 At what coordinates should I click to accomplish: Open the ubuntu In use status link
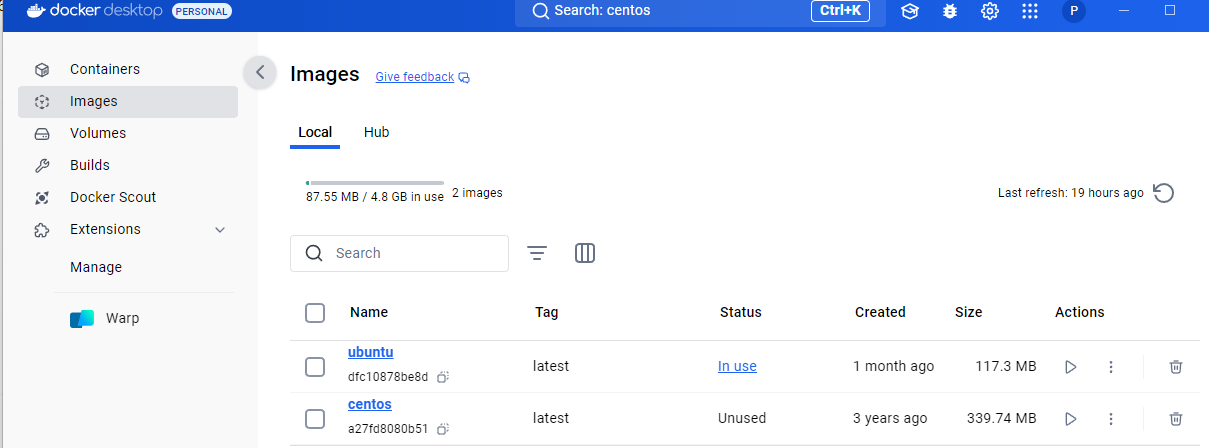(x=737, y=366)
